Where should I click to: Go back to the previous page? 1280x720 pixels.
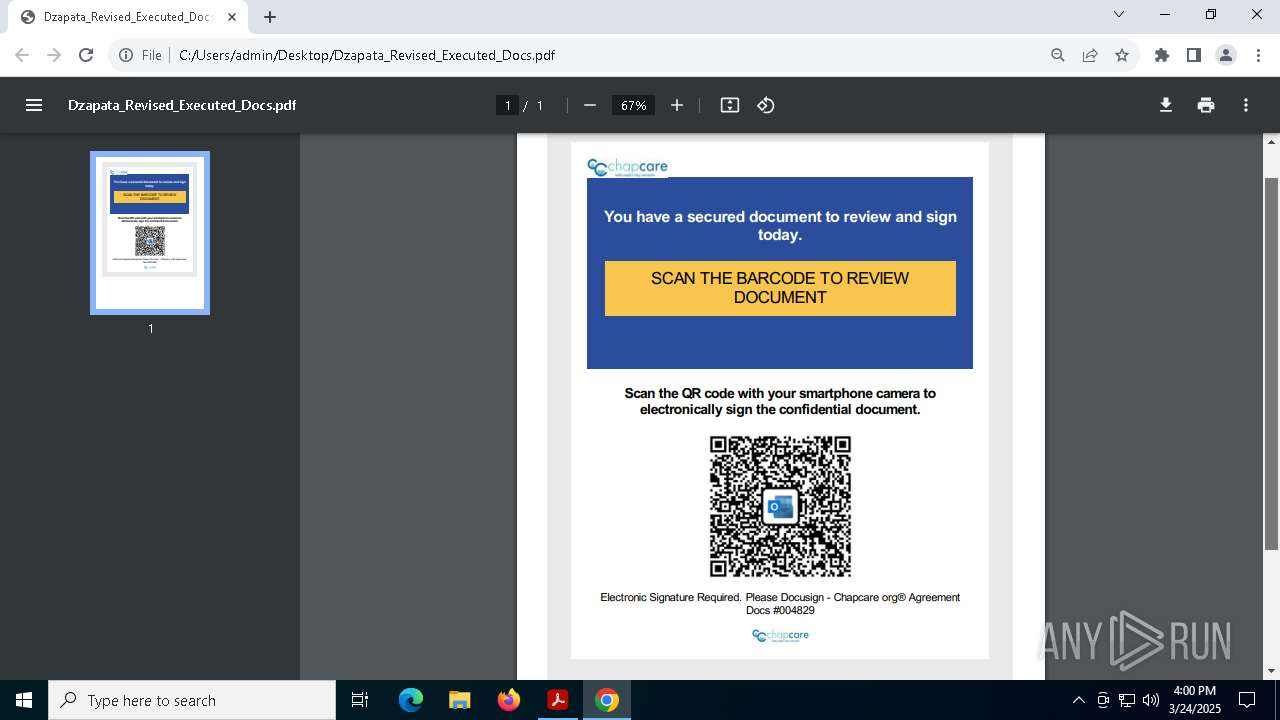point(22,55)
